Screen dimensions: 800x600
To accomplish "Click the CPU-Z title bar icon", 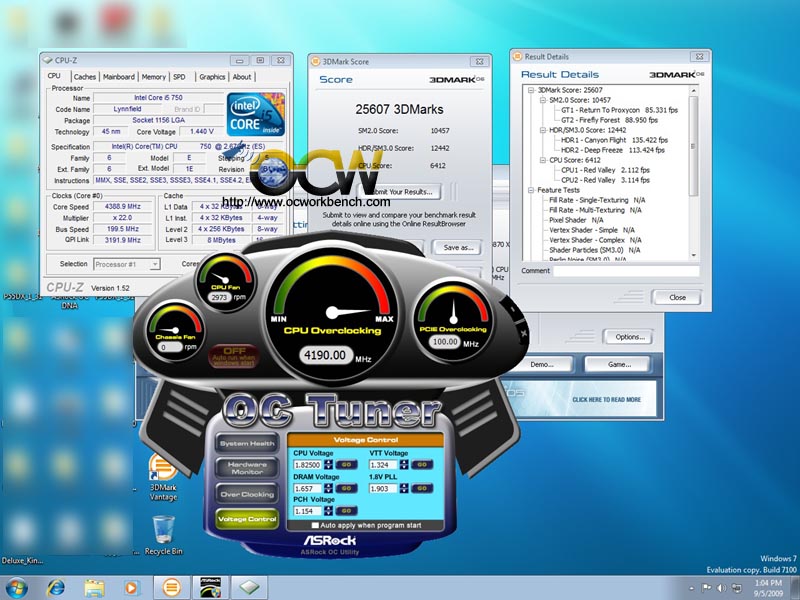I will point(47,60).
